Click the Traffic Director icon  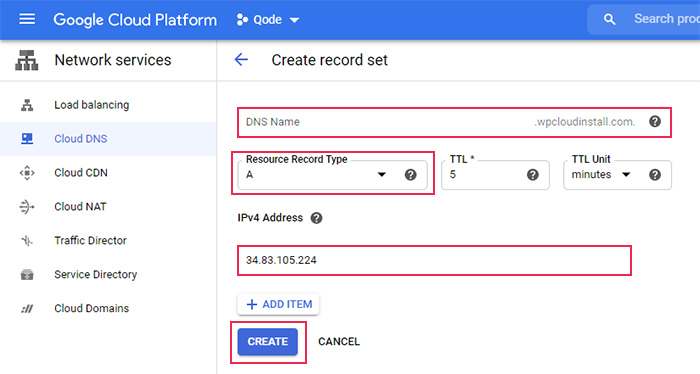27,241
